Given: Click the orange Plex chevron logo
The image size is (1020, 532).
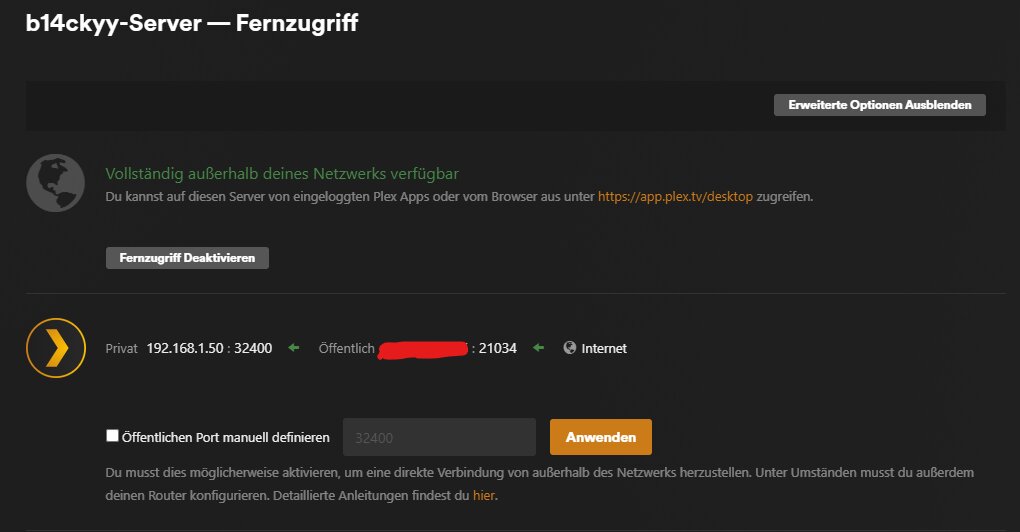Looking at the screenshot, I should pos(56,348).
